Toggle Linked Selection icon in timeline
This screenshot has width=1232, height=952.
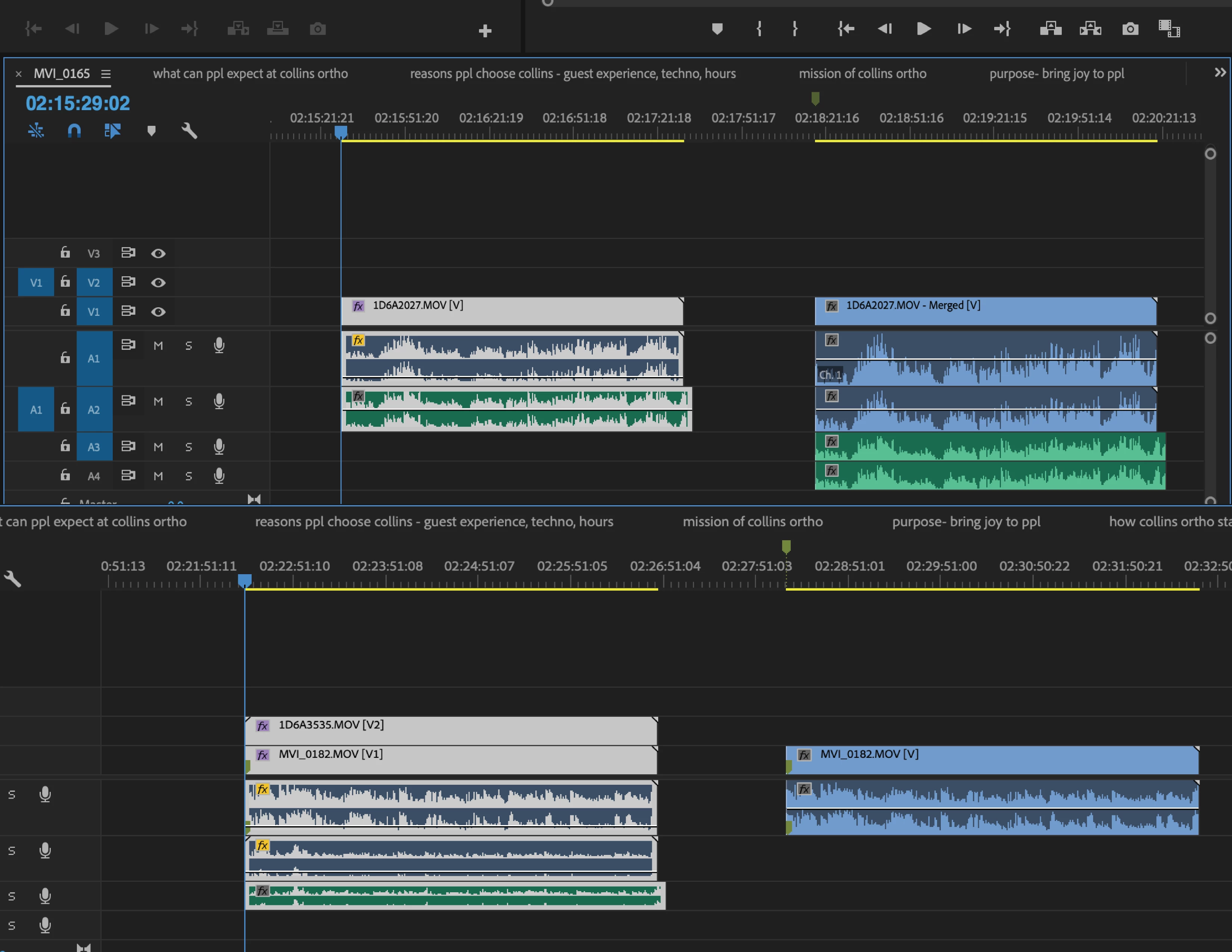click(x=112, y=131)
